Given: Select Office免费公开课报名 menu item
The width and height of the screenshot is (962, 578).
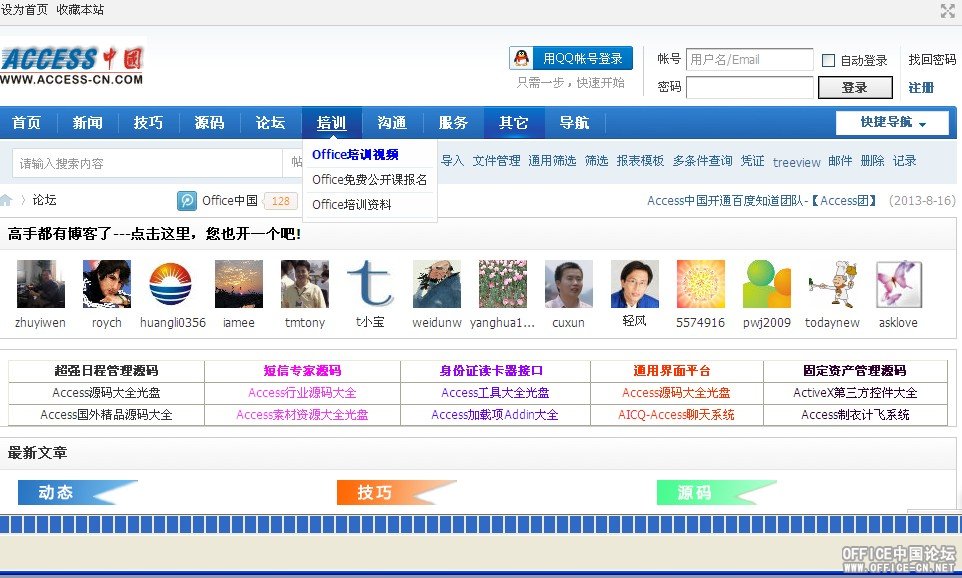Looking at the screenshot, I should point(369,180).
